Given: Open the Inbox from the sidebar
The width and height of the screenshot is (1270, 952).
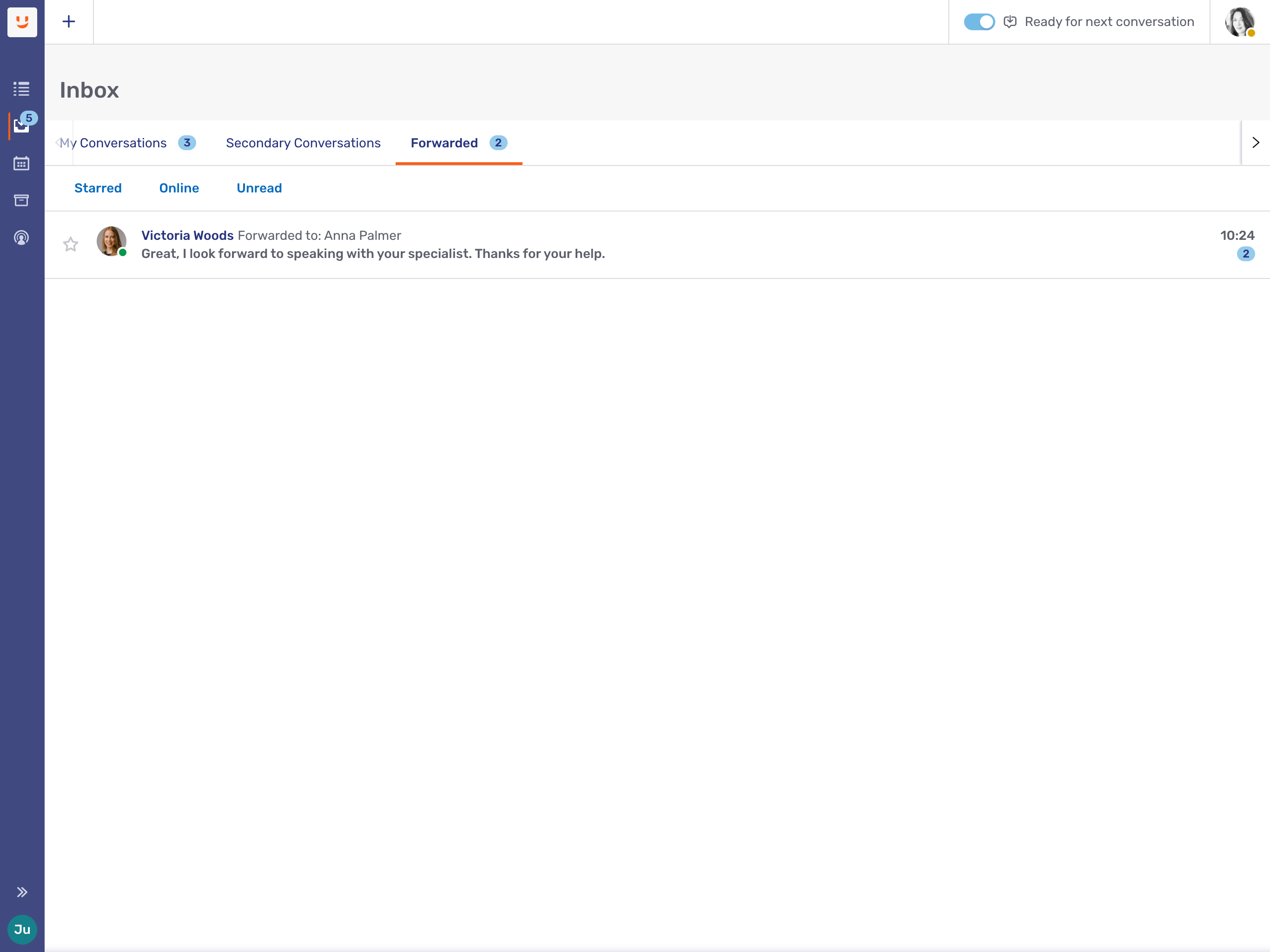Looking at the screenshot, I should coord(22,126).
